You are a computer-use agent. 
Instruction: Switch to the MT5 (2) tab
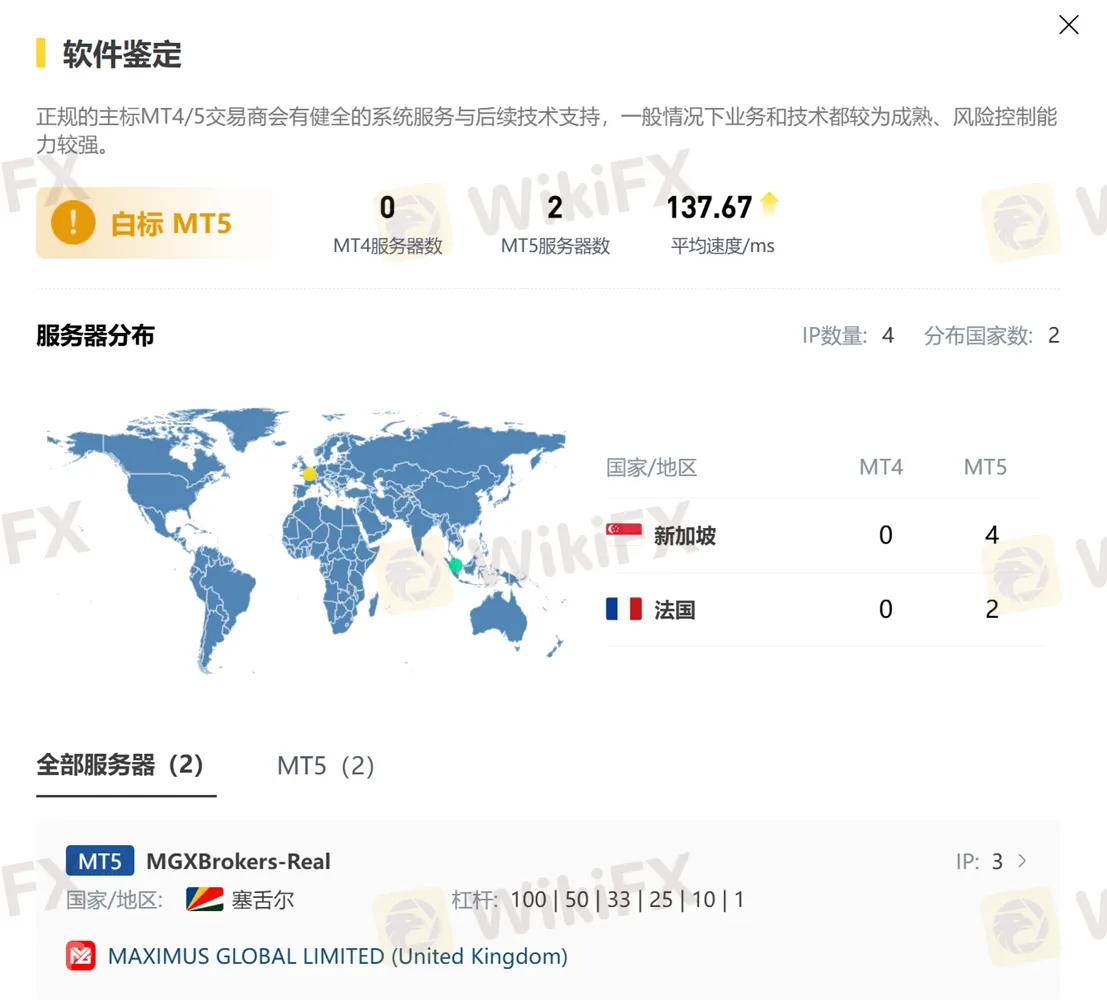coord(325,766)
